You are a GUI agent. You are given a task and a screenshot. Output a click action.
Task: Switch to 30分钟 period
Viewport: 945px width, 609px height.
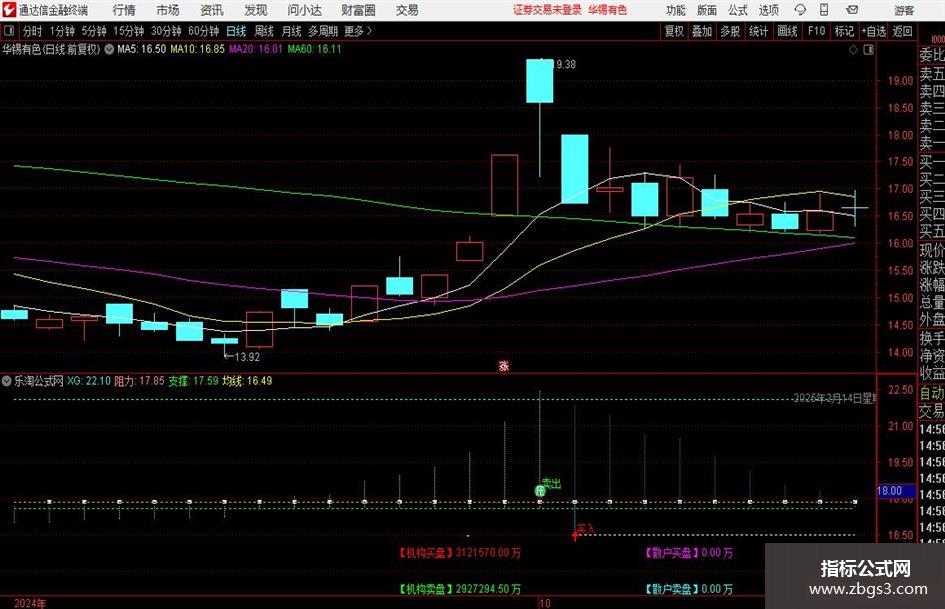pos(166,31)
